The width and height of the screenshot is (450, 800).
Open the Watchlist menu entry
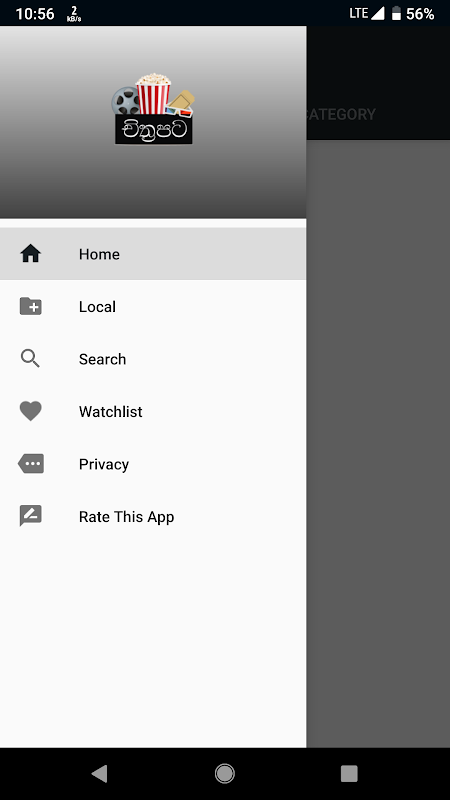(x=153, y=411)
